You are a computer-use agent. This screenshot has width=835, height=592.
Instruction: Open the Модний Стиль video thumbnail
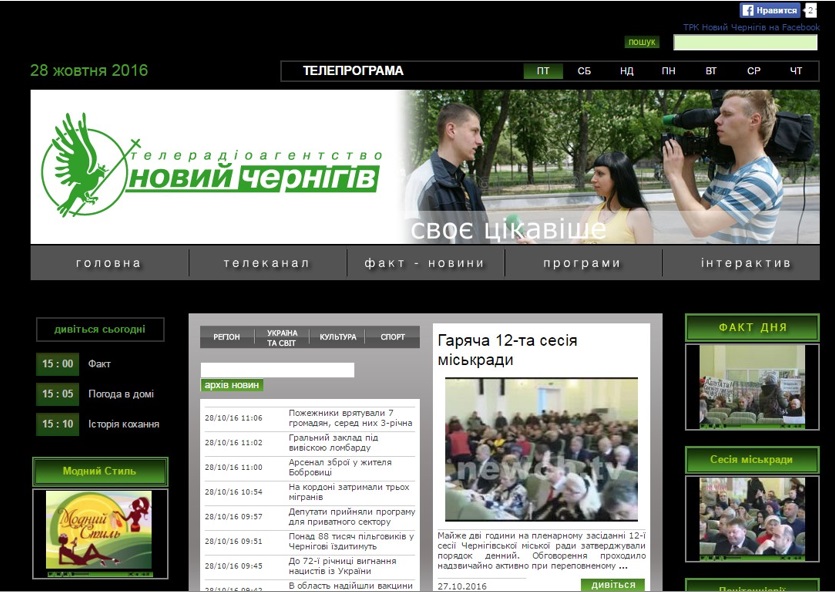(x=100, y=533)
